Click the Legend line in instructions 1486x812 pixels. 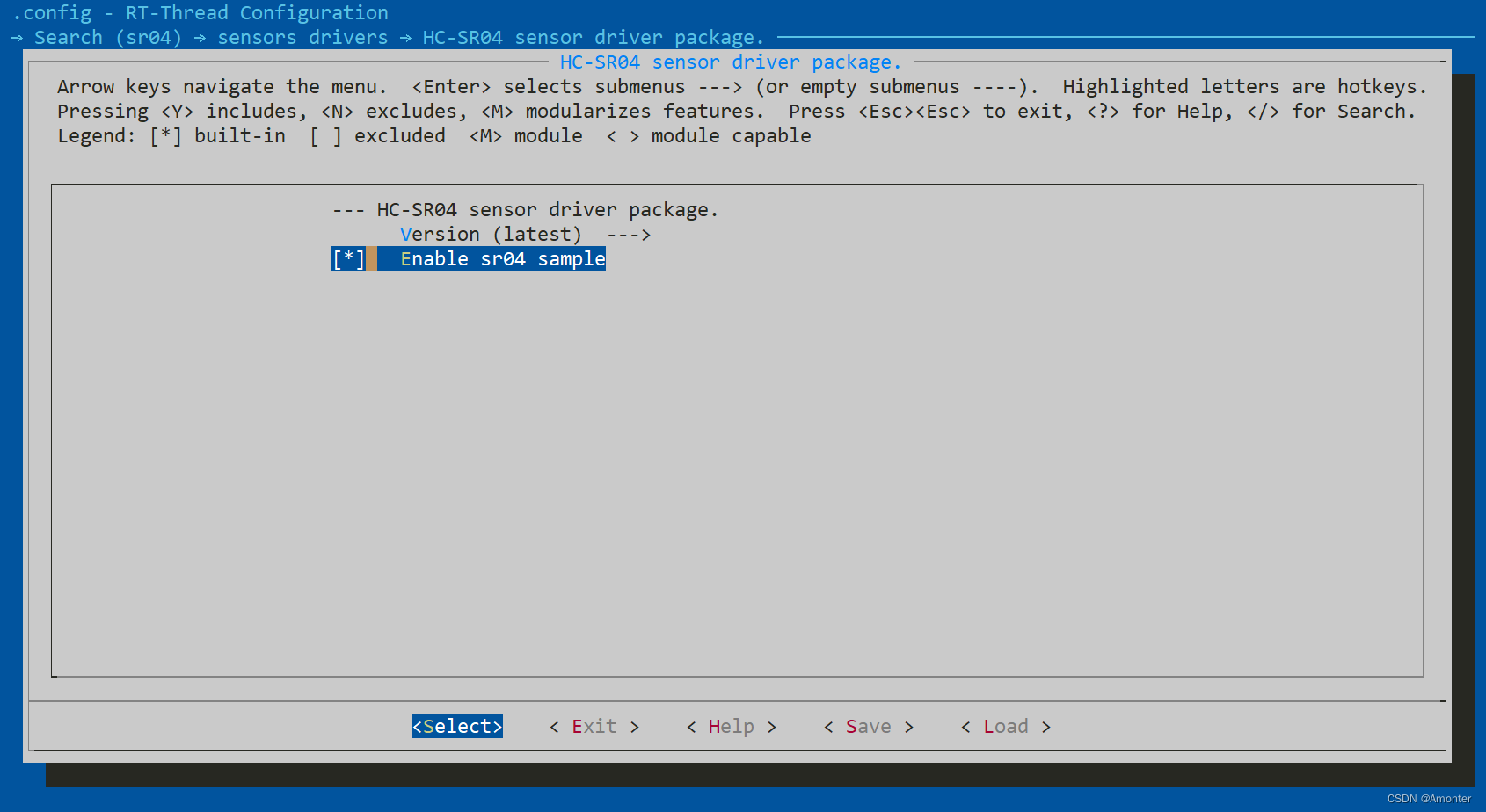point(434,136)
